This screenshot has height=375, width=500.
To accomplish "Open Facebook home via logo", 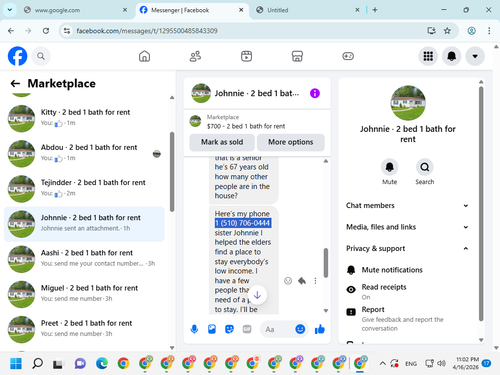I will click(17, 56).
